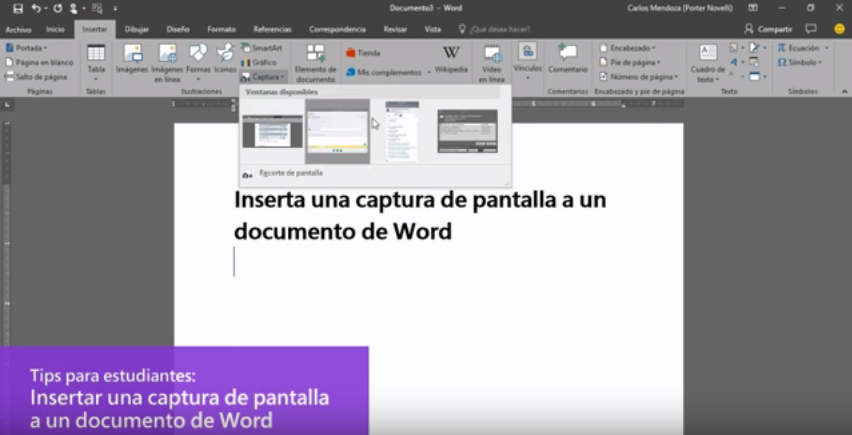
Task: Click the Iconos button in Ilustraciones
Action: tap(225, 59)
